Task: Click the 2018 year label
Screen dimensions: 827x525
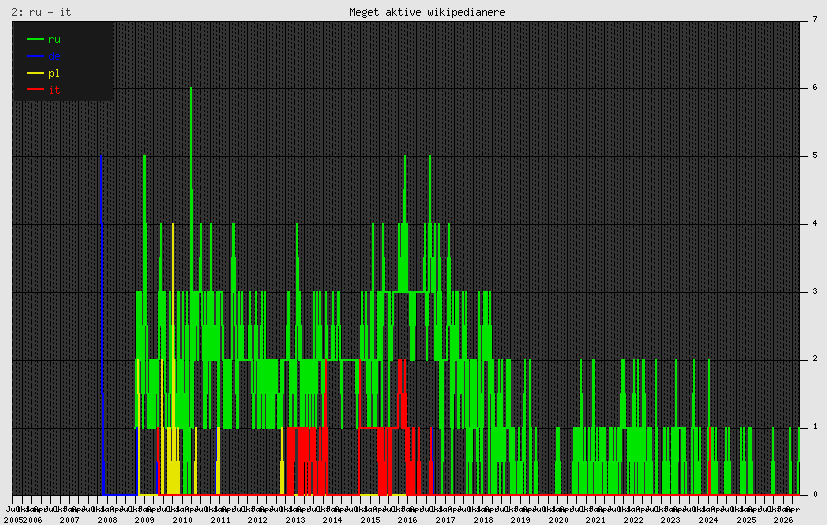Action: tap(483, 520)
